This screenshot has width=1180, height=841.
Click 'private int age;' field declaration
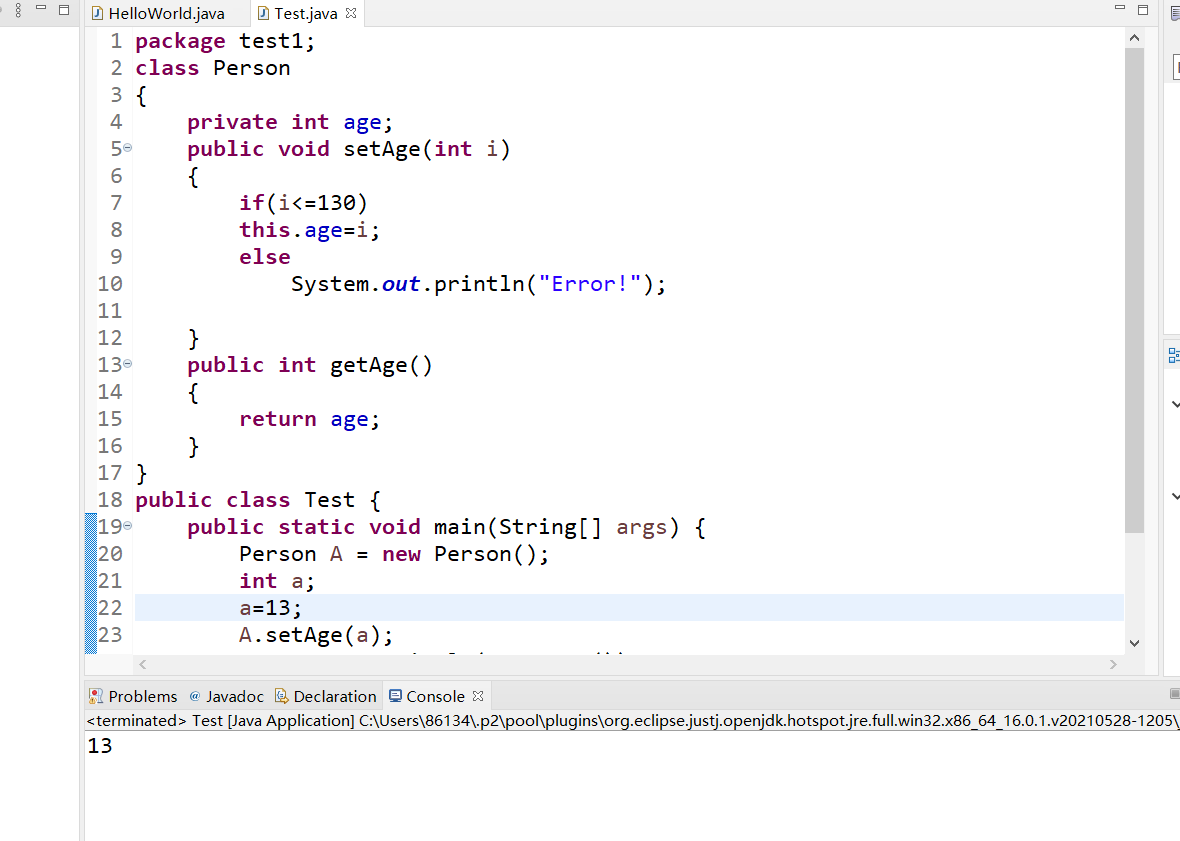(290, 123)
